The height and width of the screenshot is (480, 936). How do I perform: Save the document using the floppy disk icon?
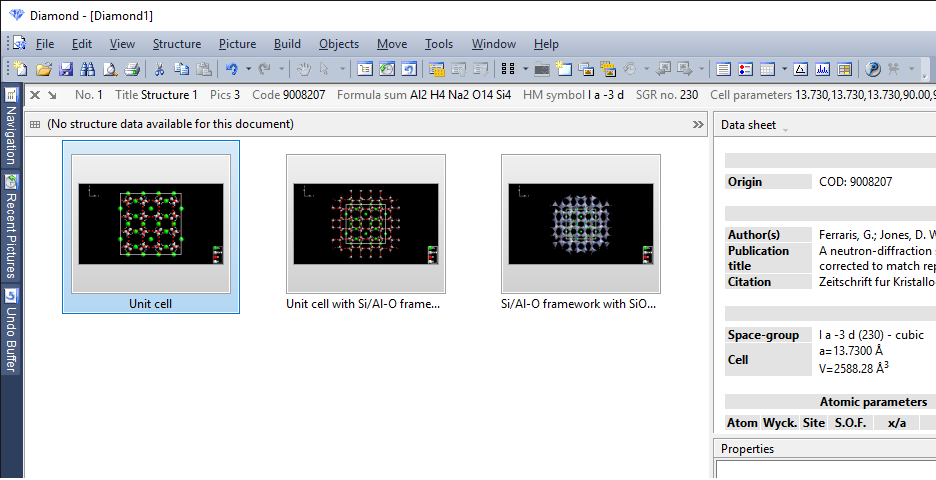pos(65,69)
